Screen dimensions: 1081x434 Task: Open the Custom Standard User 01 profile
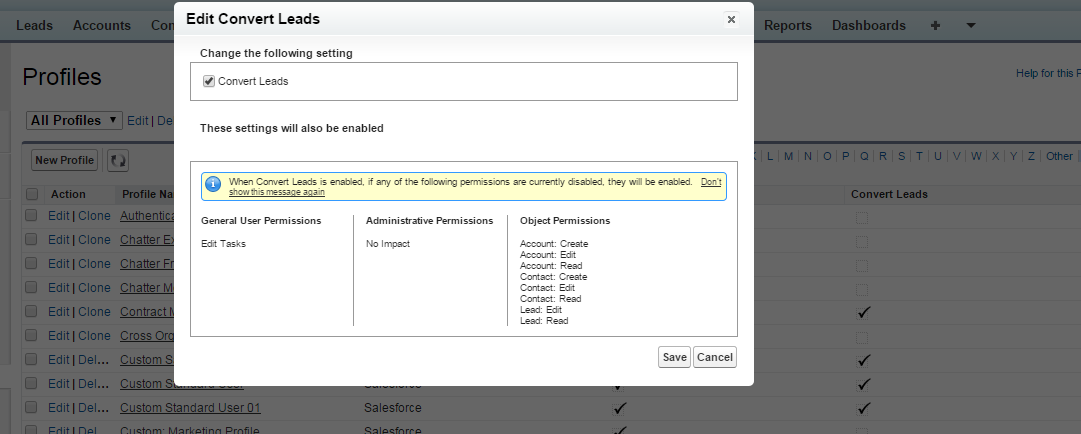point(190,408)
